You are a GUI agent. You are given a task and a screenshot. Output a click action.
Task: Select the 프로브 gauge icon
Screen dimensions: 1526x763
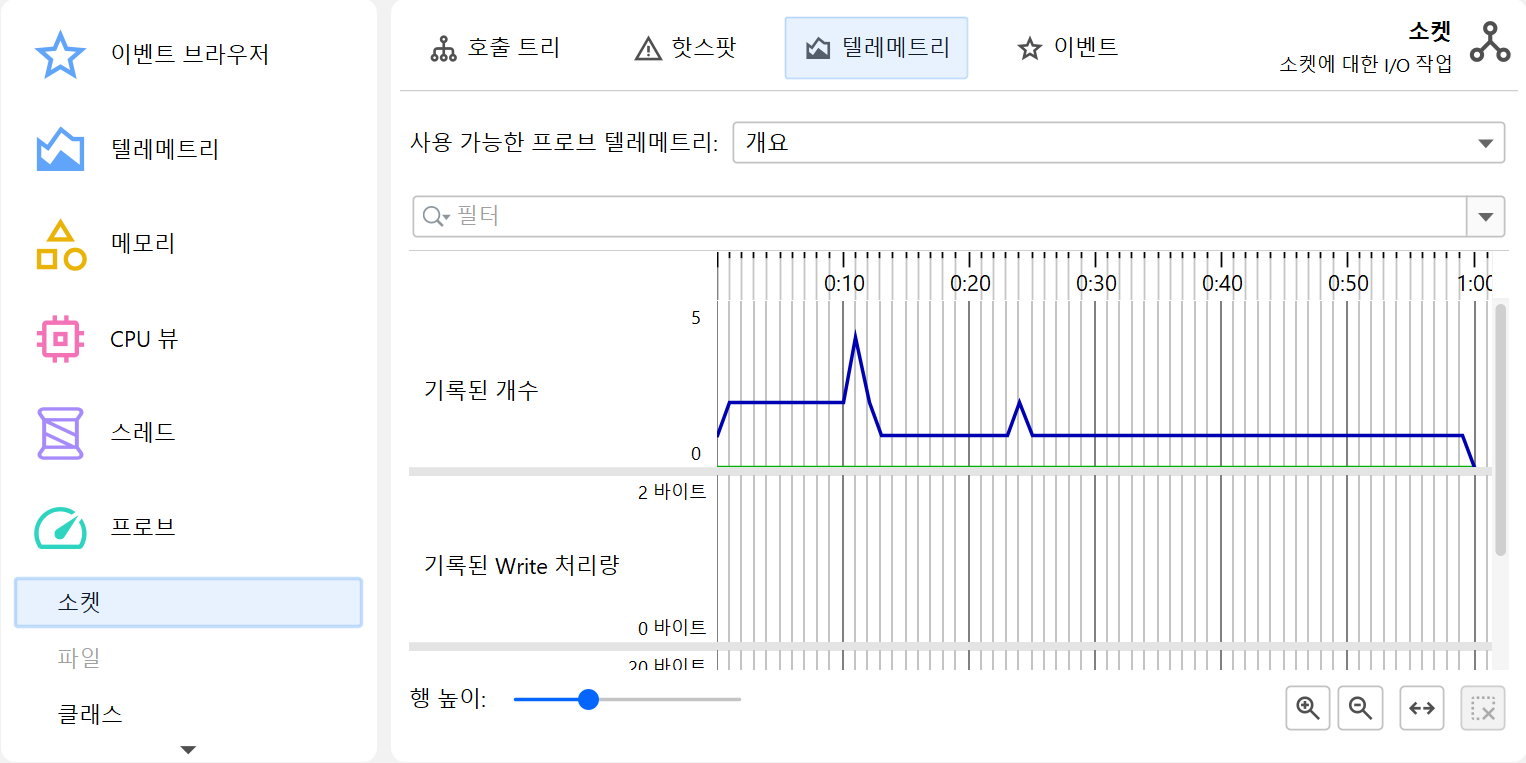[x=60, y=528]
